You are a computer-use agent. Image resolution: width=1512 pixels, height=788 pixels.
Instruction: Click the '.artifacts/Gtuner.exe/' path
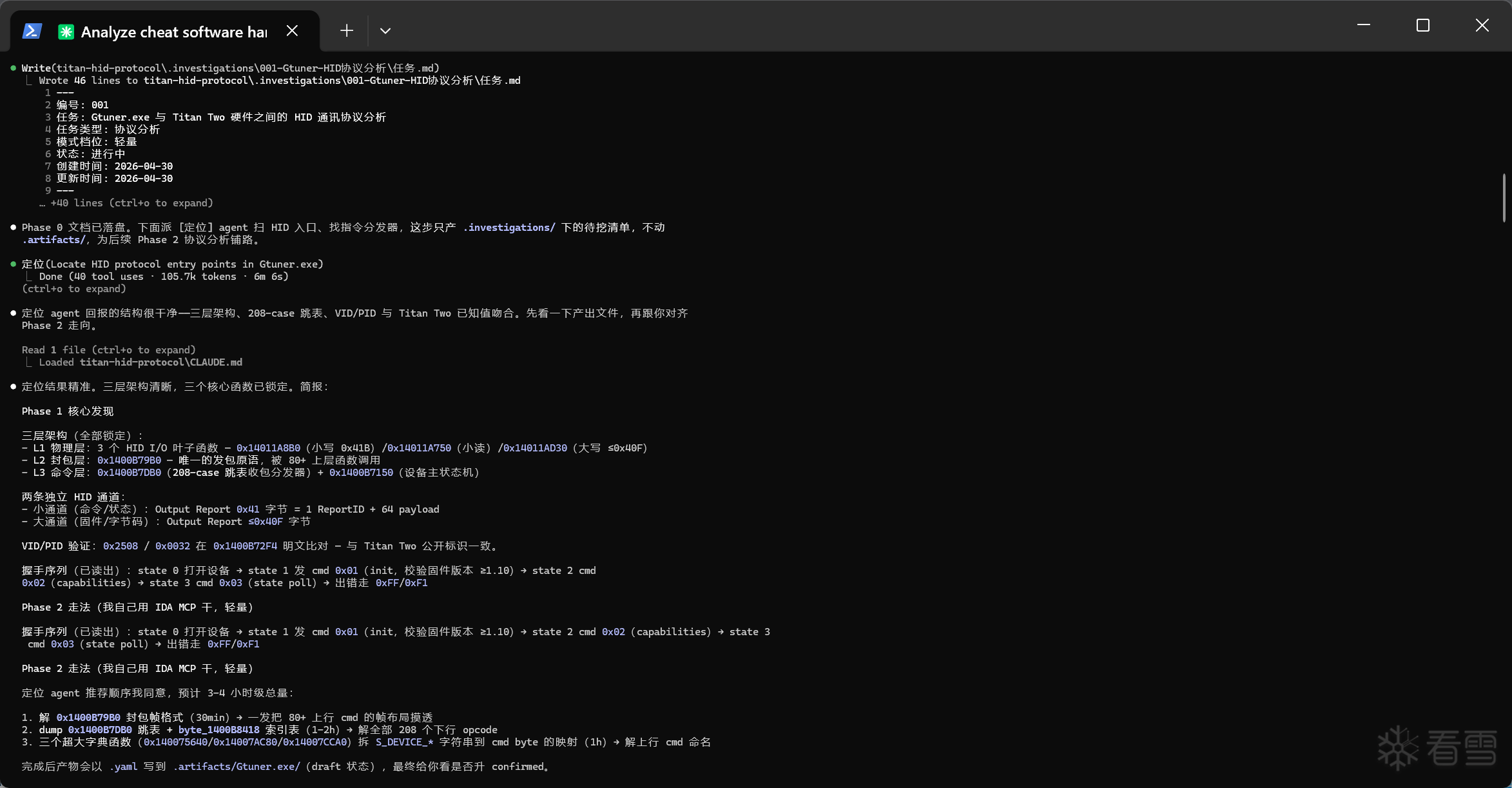pyautogui.click(x=237, y=767)
